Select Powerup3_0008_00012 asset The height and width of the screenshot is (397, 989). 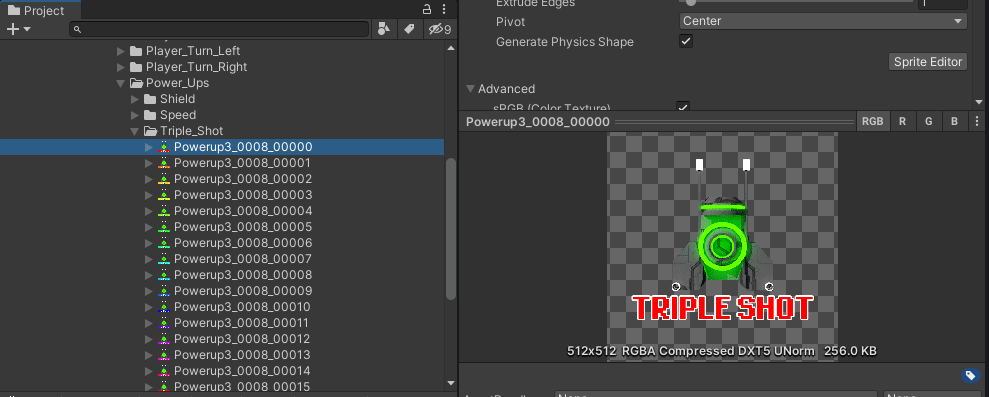243,339
